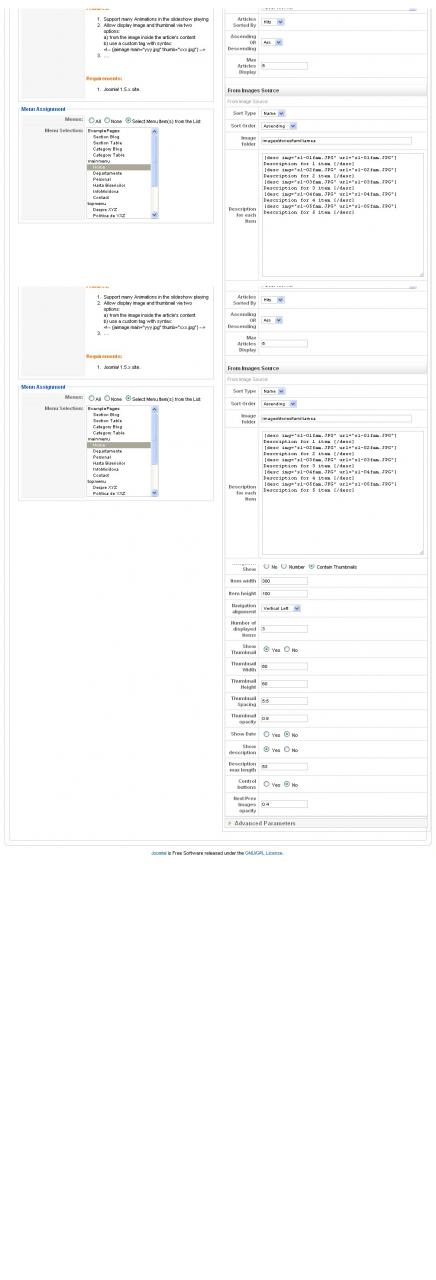
Task: Set Control buttons to Yes
Action: (x=266, y=784)
